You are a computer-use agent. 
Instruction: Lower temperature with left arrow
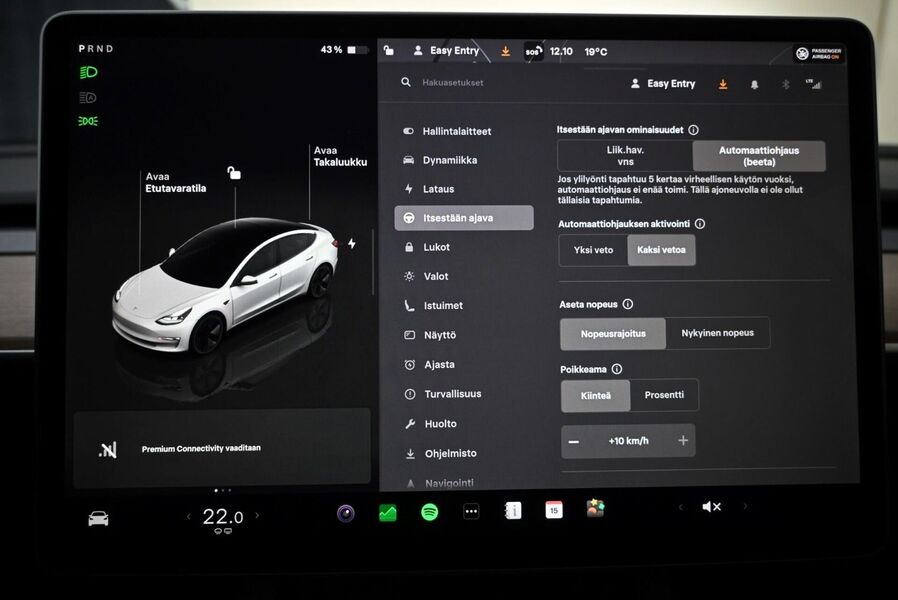tap(188, 516)
